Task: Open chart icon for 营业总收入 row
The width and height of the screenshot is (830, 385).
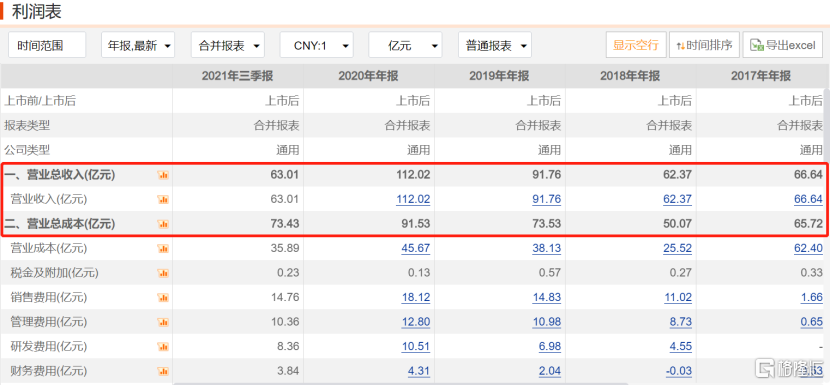Action: pyautogui.click(x=163, y=175)
